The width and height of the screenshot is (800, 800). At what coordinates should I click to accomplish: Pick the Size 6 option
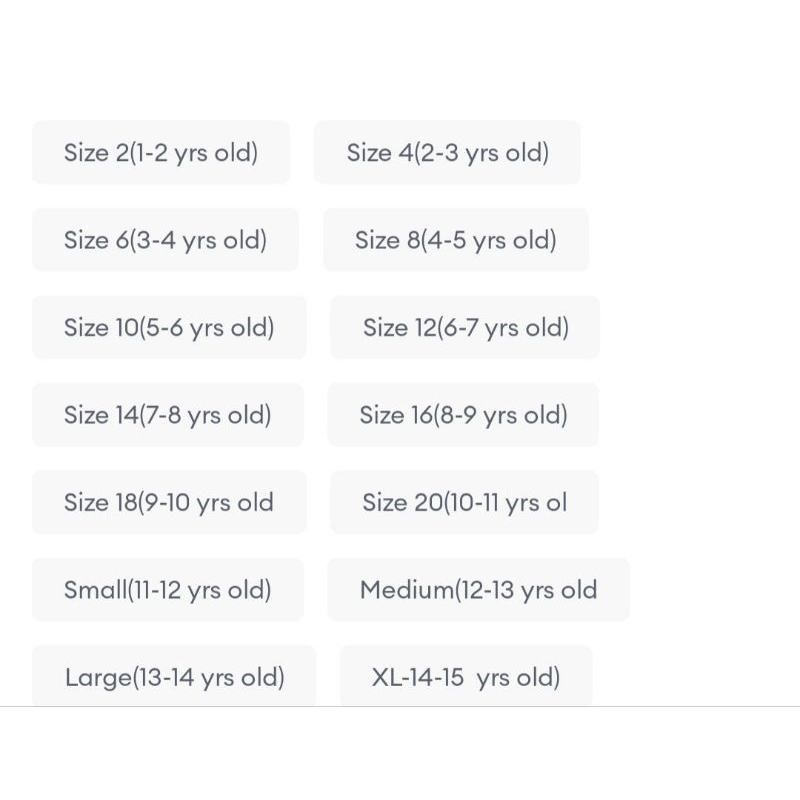click(165, 240)
